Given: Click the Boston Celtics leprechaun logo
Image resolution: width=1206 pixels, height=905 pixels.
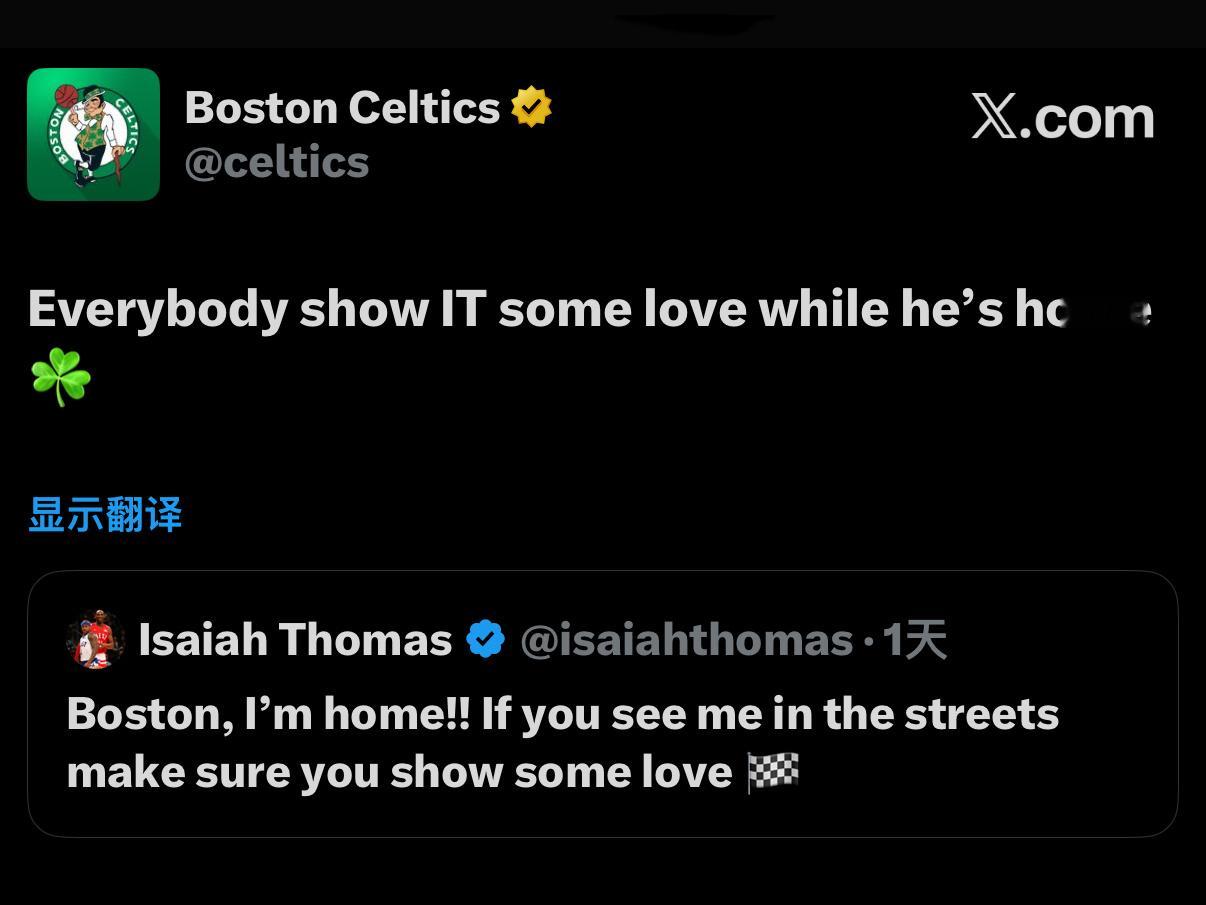Looking at the screenshot, I should (93, 133).
